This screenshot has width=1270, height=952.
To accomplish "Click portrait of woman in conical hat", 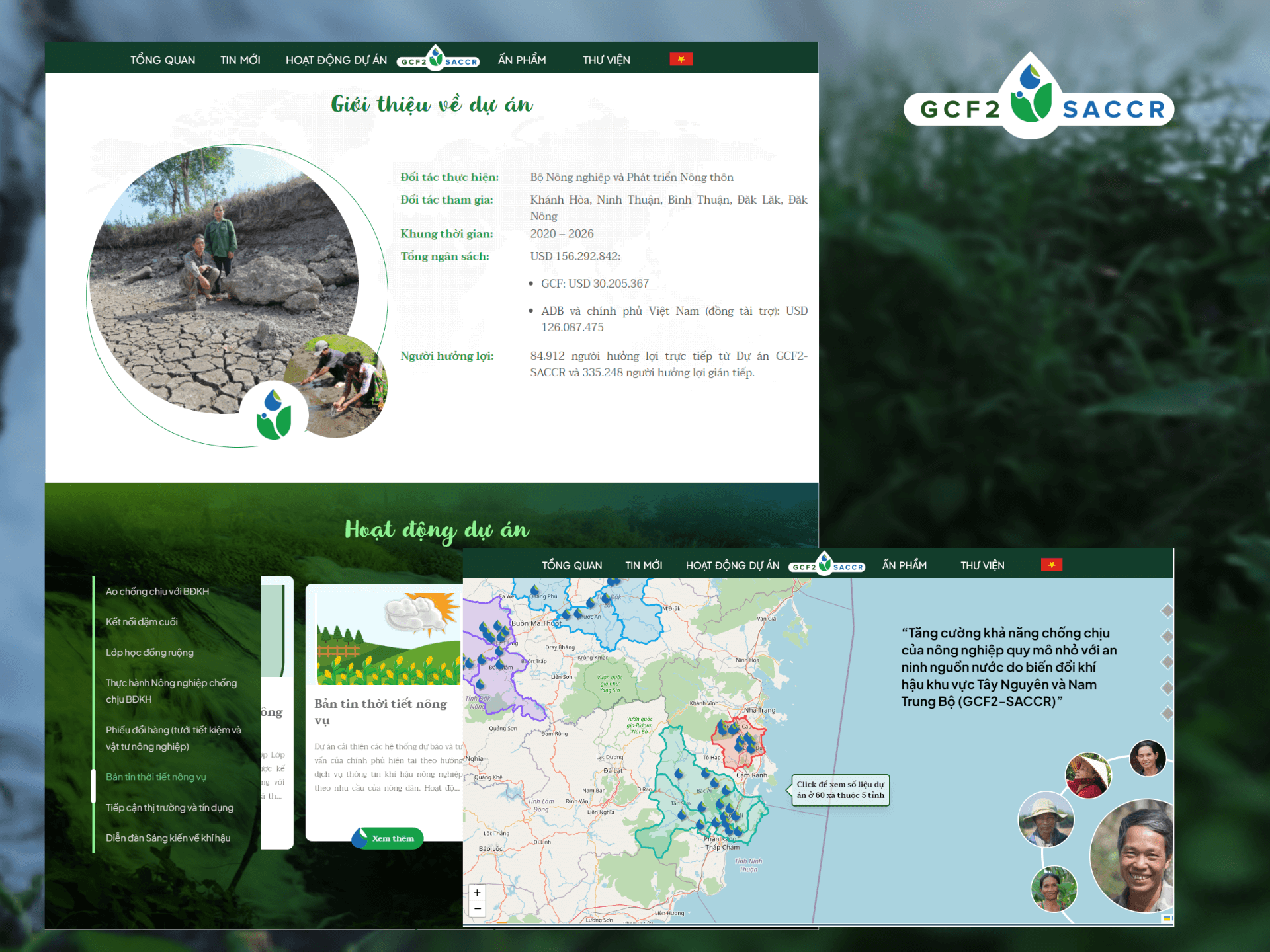I will point(1087,775).
